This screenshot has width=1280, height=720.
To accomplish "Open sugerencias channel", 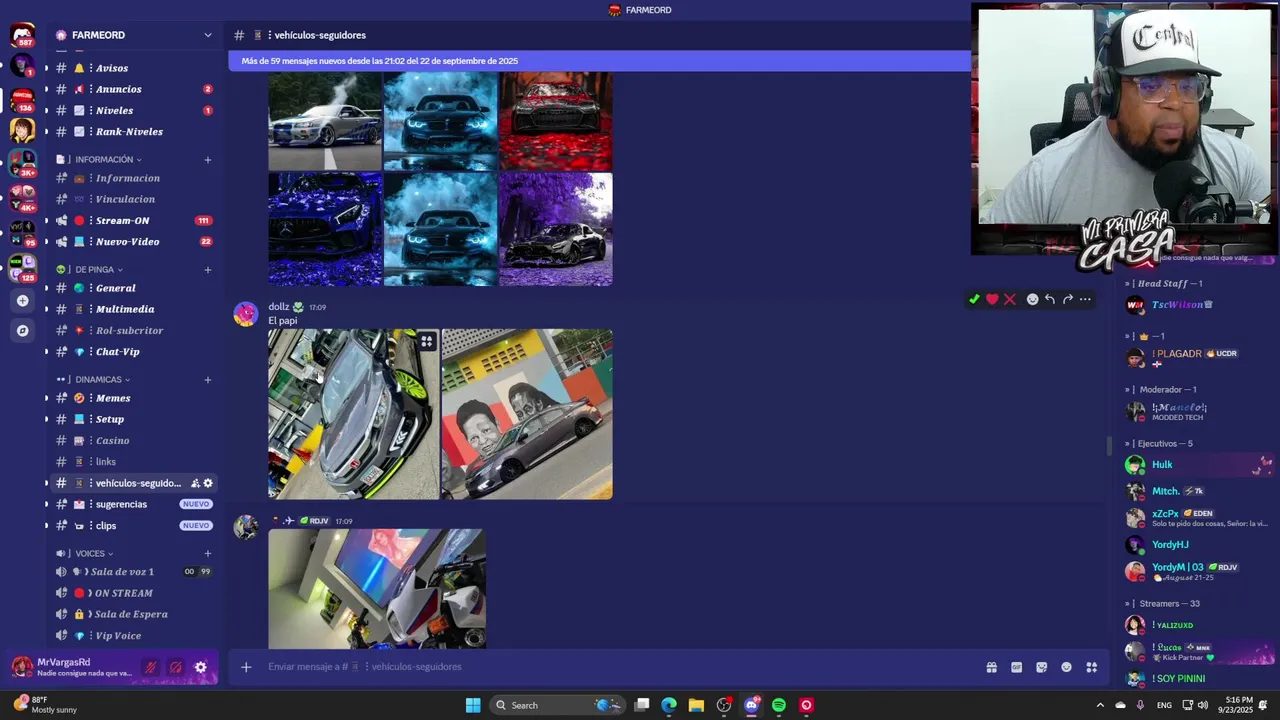I will pos(134,504).
